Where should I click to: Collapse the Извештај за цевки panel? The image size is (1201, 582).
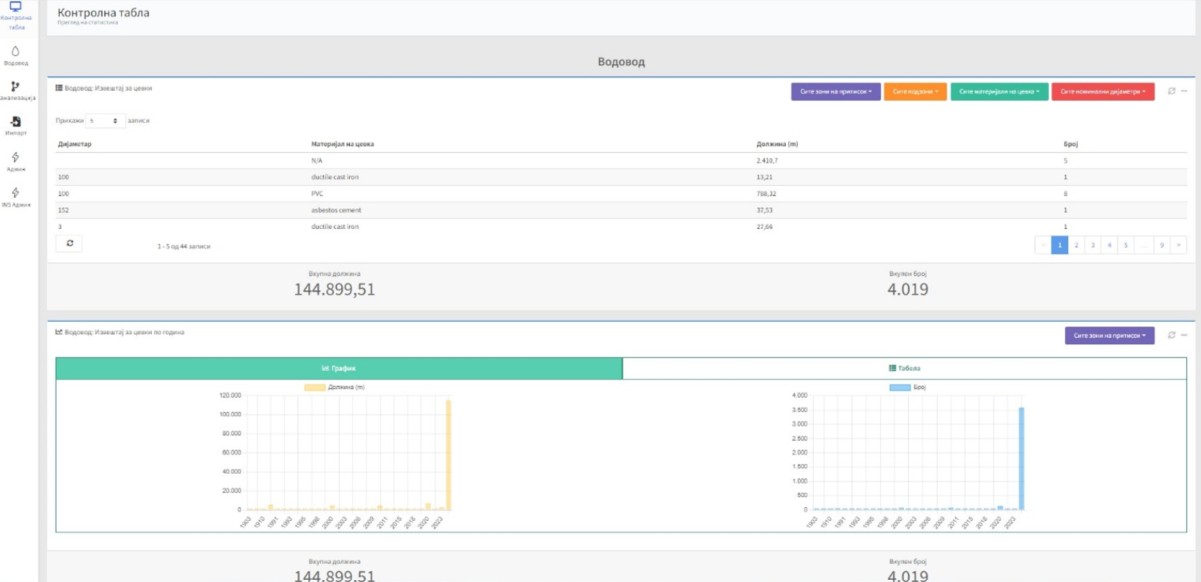tap(1184, 91)
